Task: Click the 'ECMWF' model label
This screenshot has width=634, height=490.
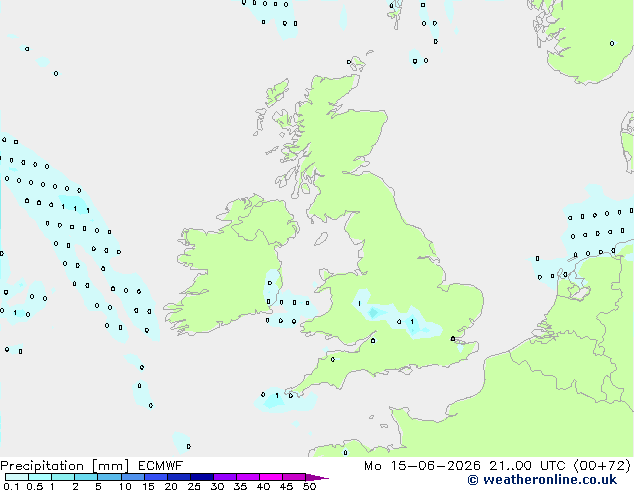Action: click(161, 466)
